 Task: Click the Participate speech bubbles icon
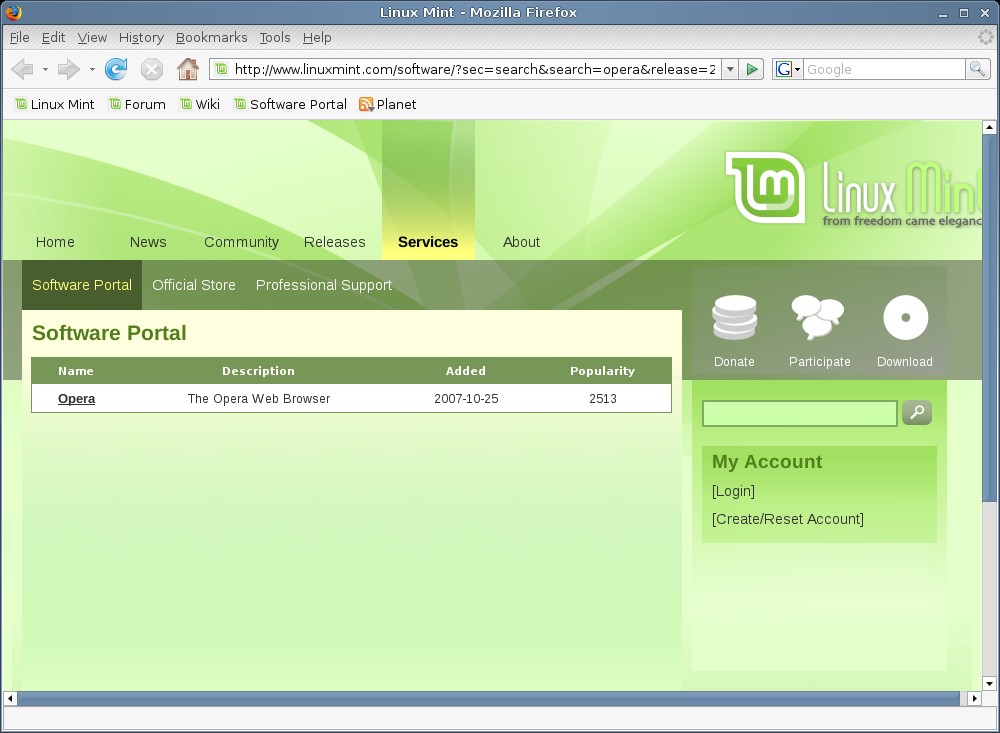[x=818, y=317]
